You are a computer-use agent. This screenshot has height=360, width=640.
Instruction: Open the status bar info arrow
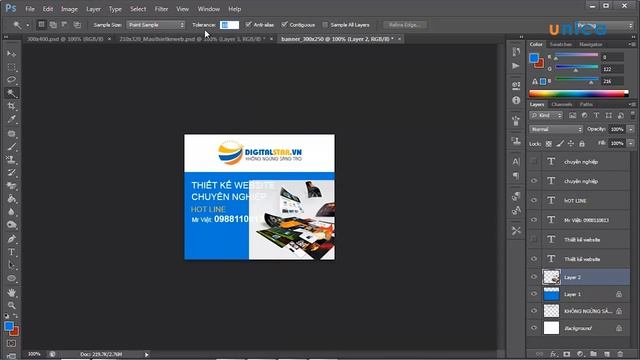[147, 354]
